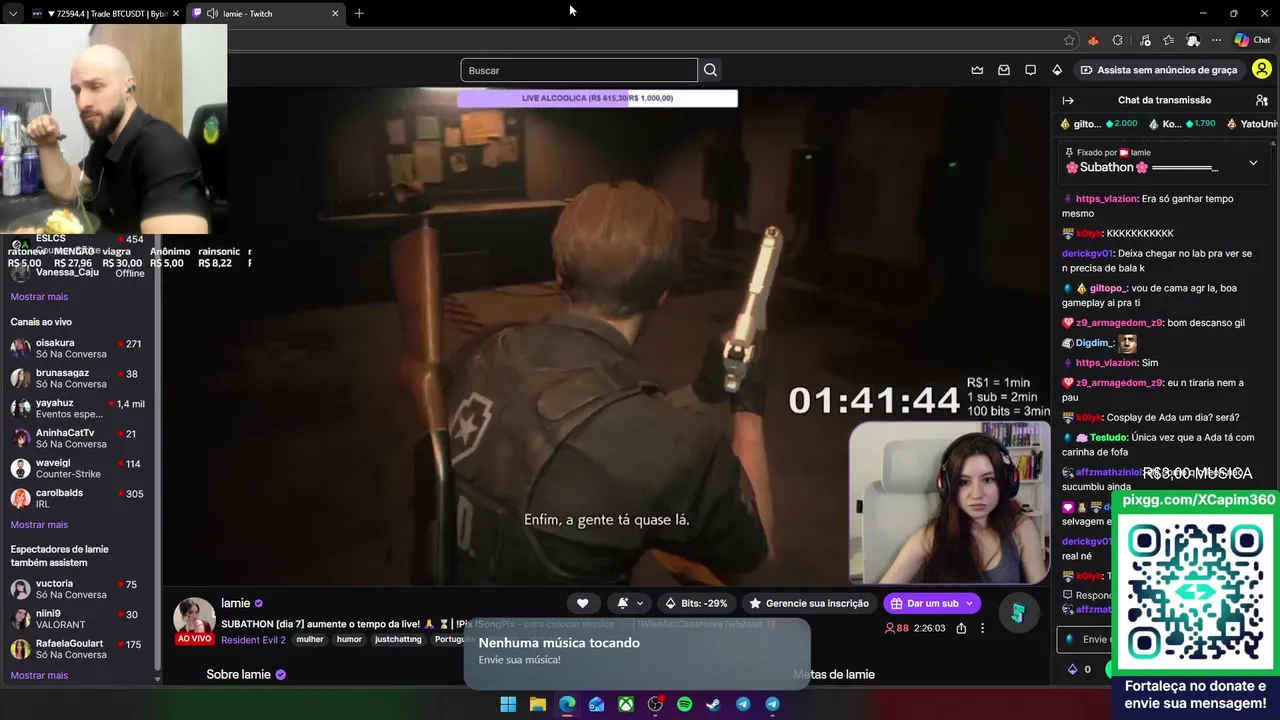
Task: Click 'Assista sem anúncios de graça' button
Action: click(x=1158, y=70)
